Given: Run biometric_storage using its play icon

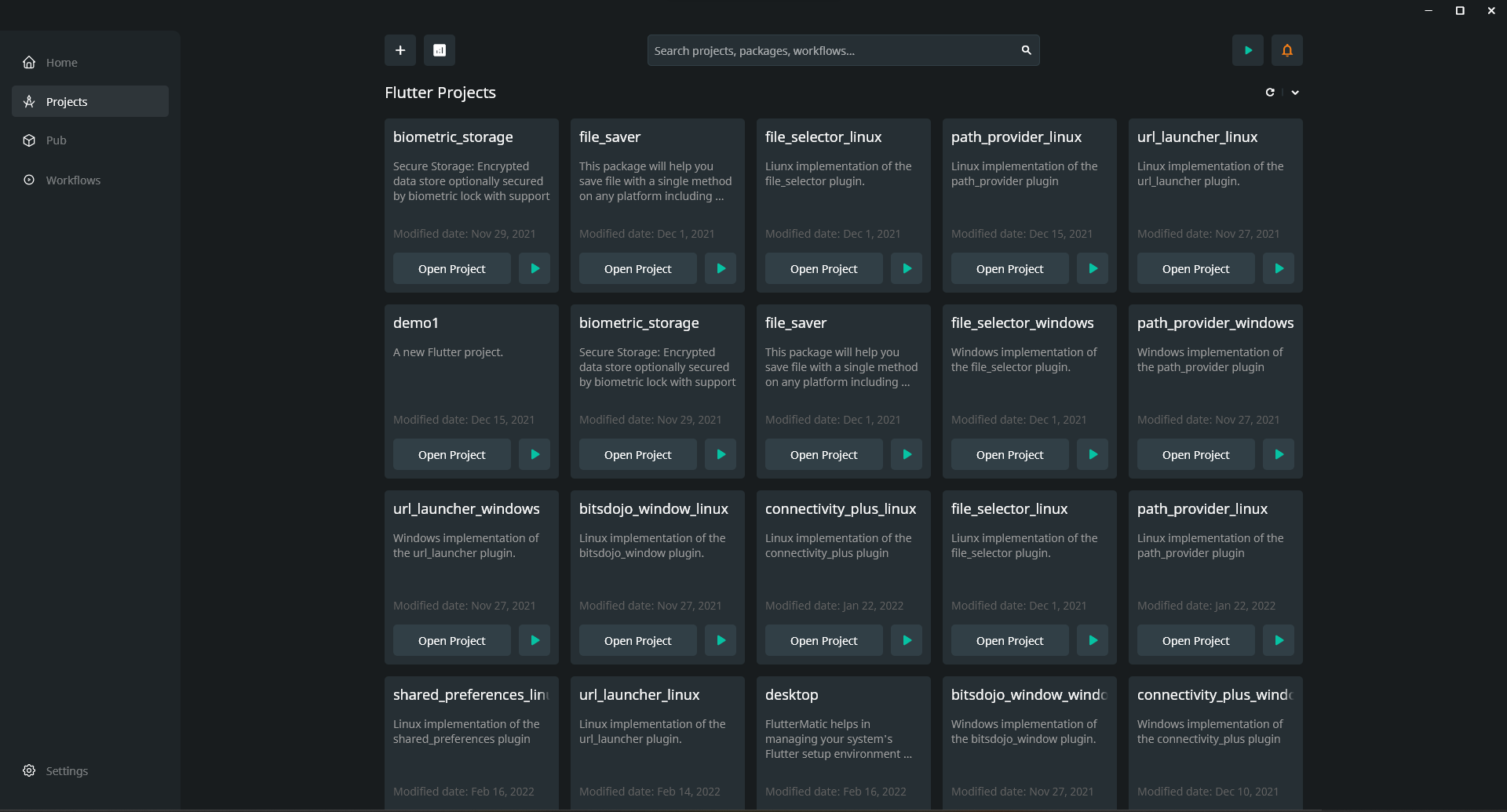Looking at the screenshot, I should click(535, 268).
